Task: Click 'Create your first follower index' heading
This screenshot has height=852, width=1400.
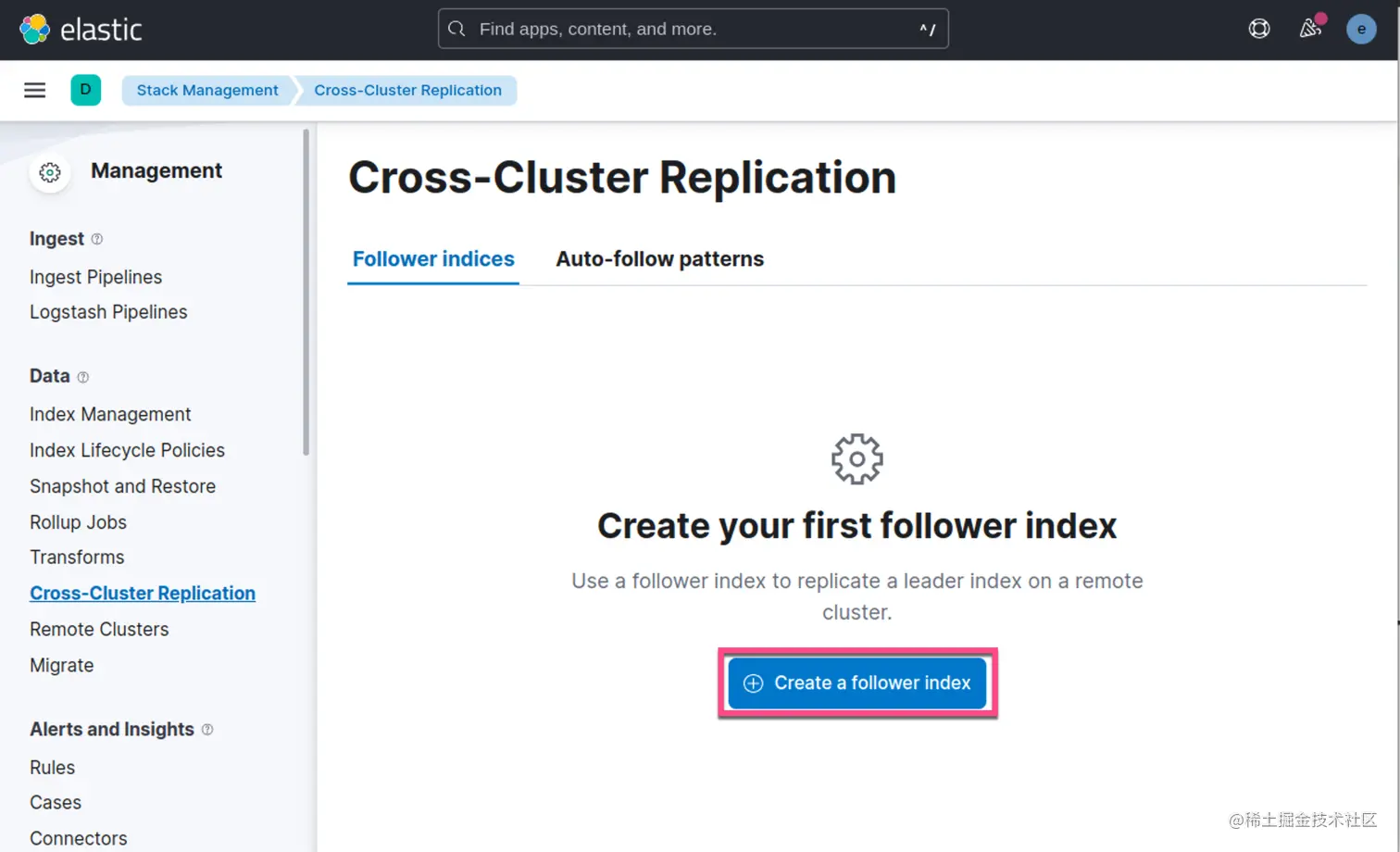Action: click(857, 526)
